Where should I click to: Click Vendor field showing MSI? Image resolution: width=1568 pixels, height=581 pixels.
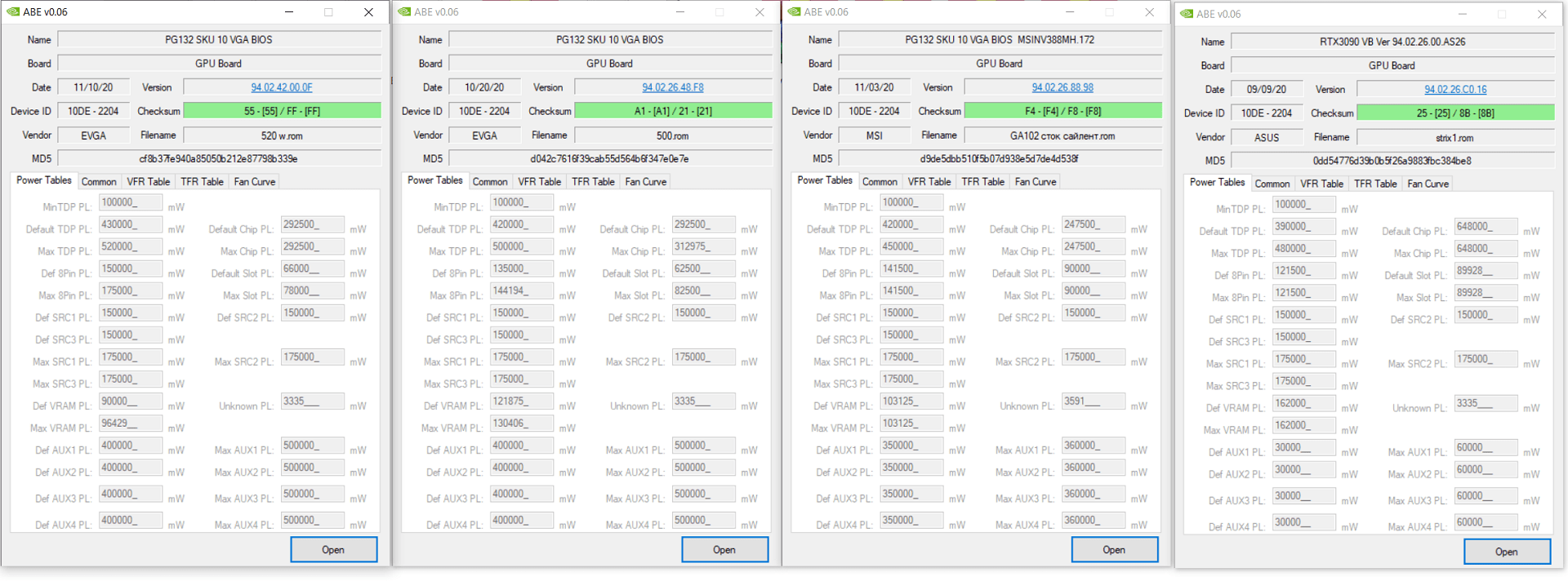[874, 135]
